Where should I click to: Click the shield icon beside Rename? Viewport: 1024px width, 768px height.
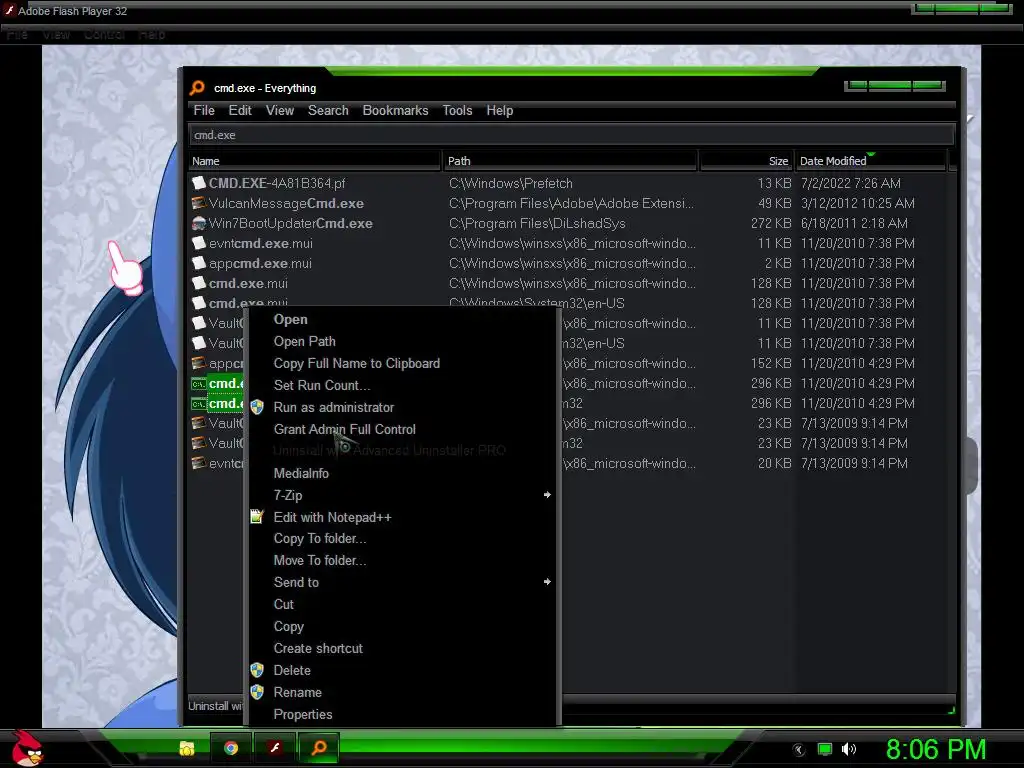[x=257, y=692]
